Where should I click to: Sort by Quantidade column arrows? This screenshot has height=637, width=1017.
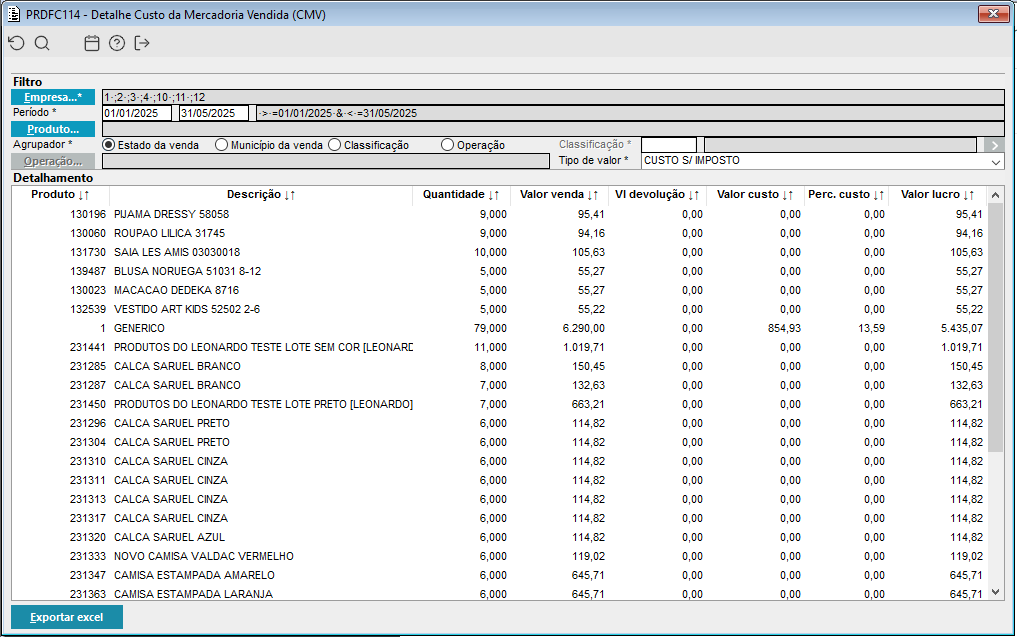494,195
